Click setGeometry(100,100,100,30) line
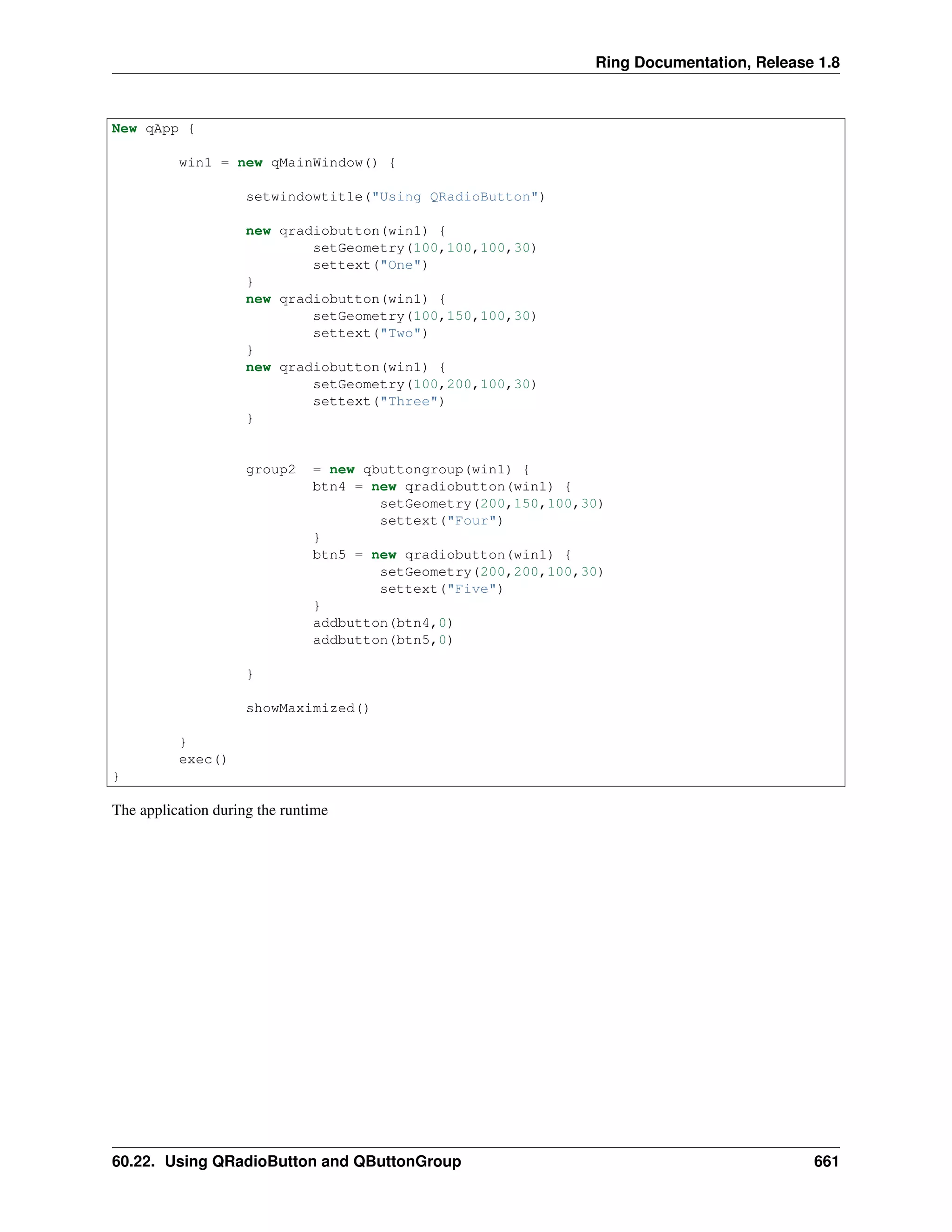The height and width of the screenshot is (1232, 952). 424,248
